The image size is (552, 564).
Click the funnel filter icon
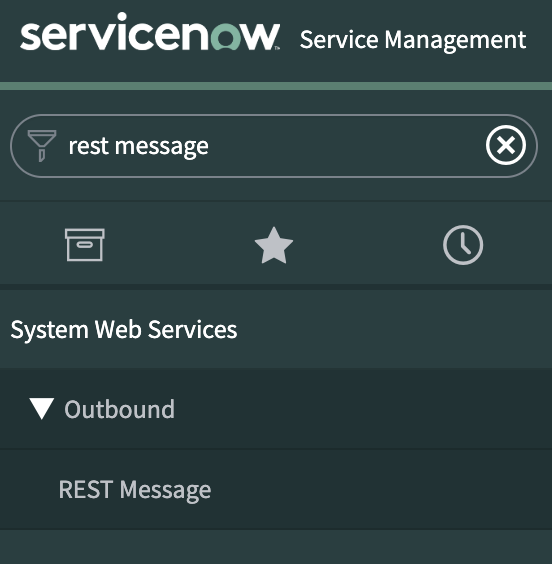(42, 146)
